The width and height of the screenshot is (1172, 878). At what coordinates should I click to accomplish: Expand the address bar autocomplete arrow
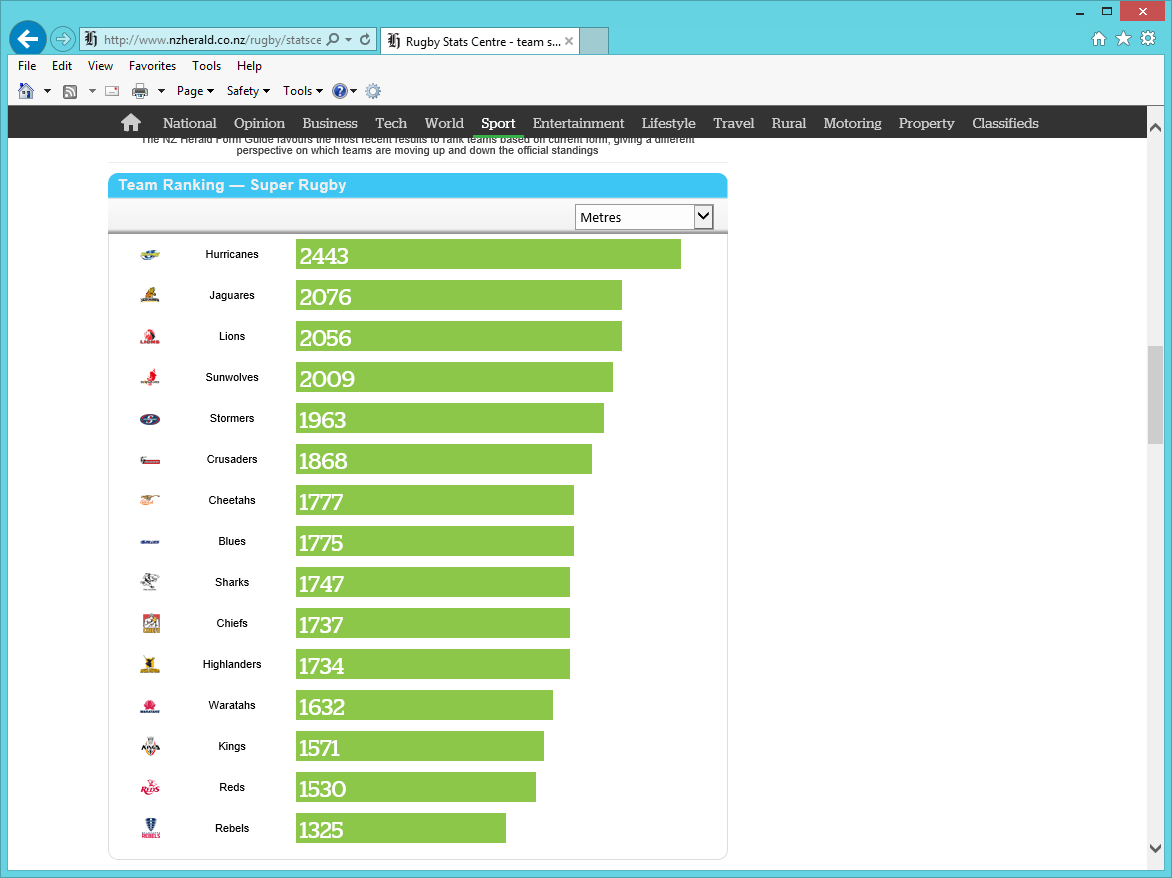(x=348, y=40)
